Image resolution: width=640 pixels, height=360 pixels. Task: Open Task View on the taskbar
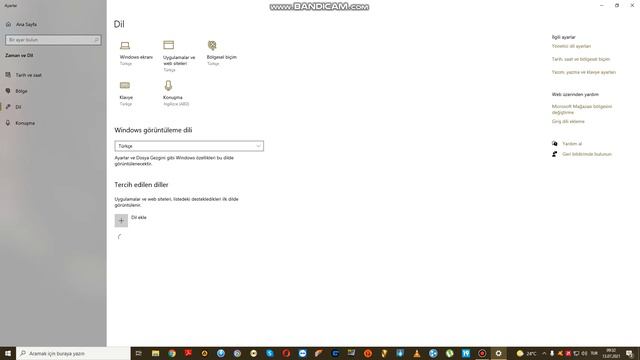(139, 353)
